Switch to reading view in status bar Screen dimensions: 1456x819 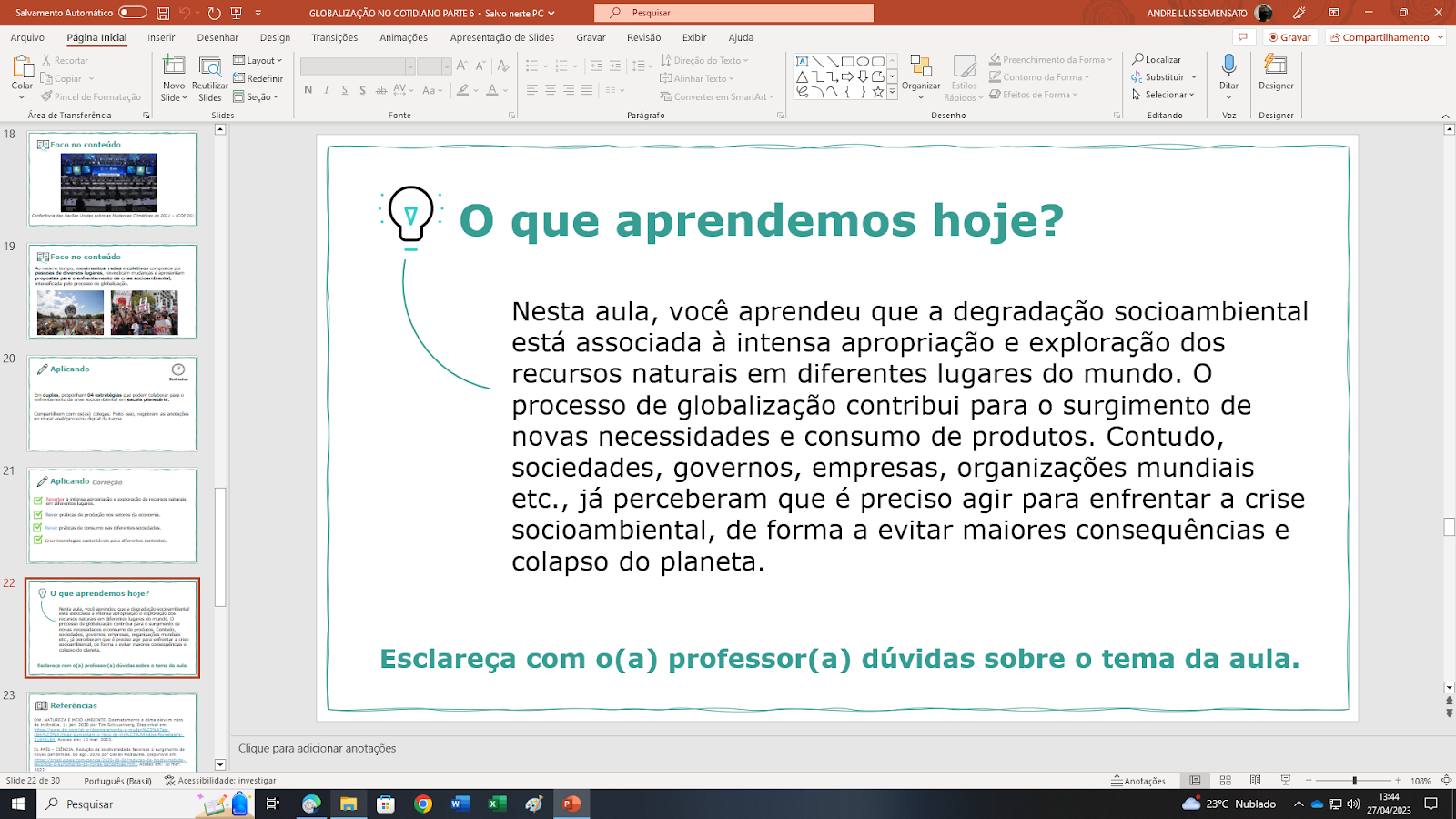click(x=1255, y=781)
